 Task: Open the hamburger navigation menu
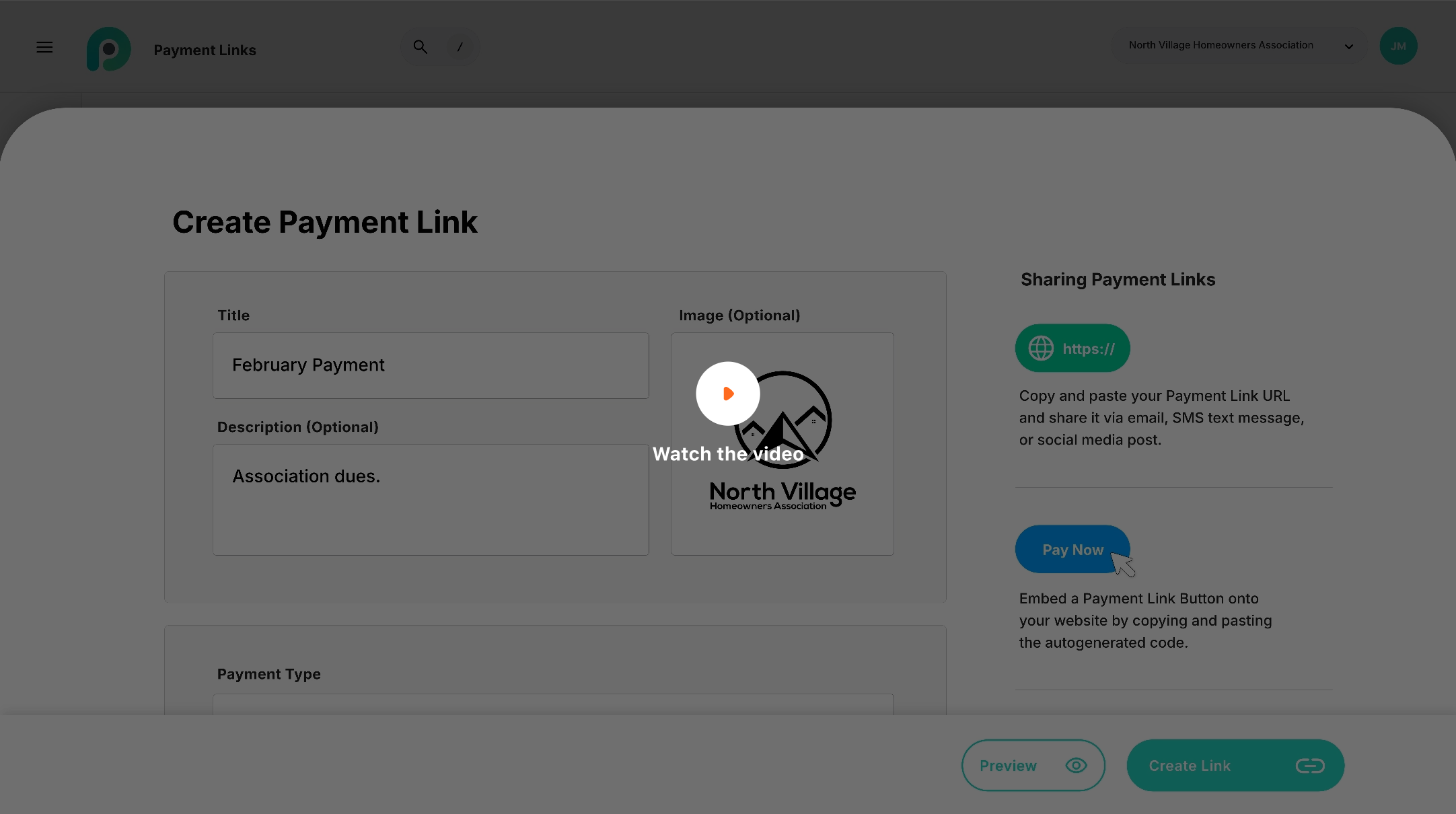coord(44,47)
